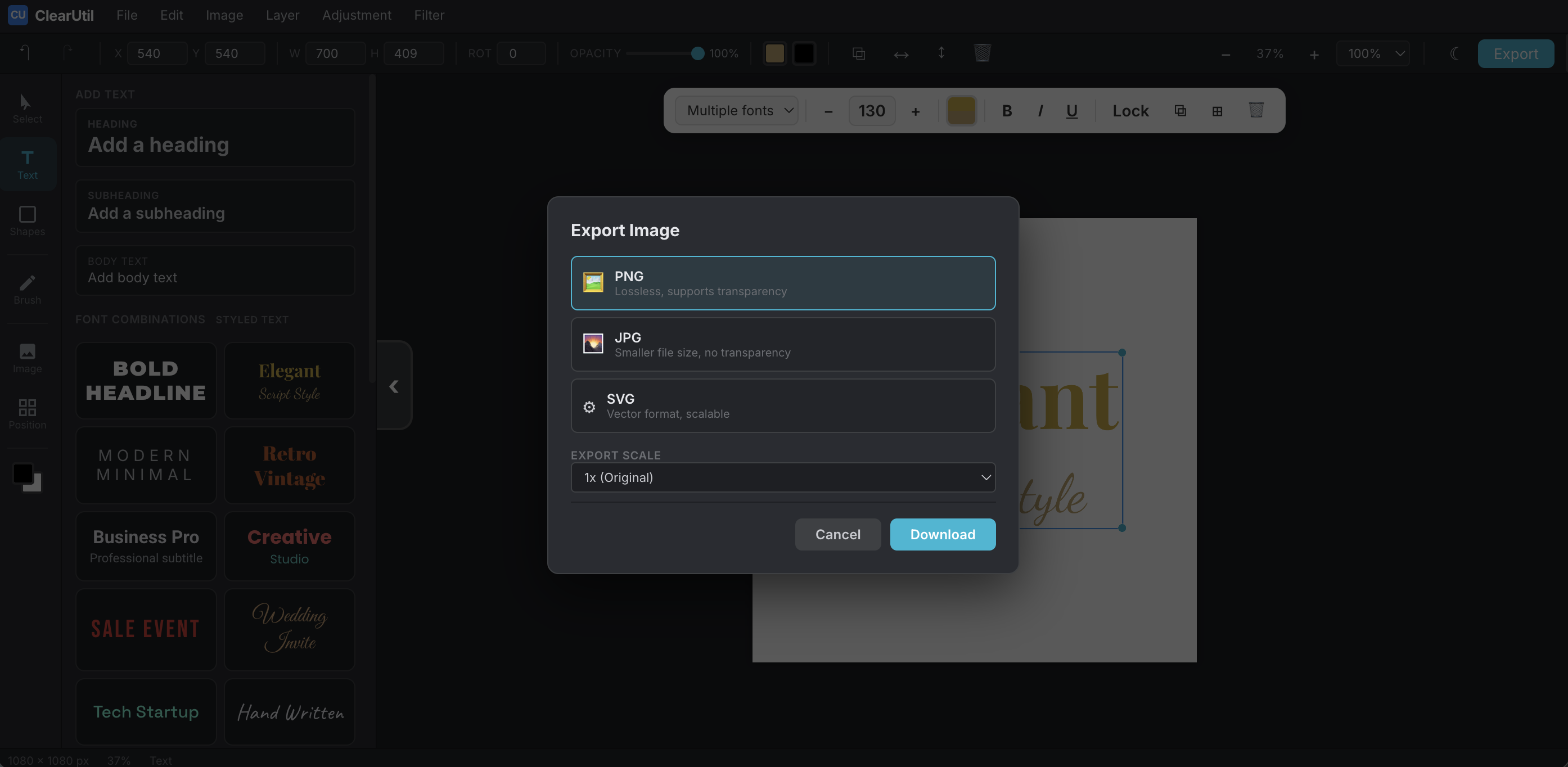This screenshot has height=767, width=1568.
Task: Switch to the Styled Text tab
Action: [x=253, y=319]
